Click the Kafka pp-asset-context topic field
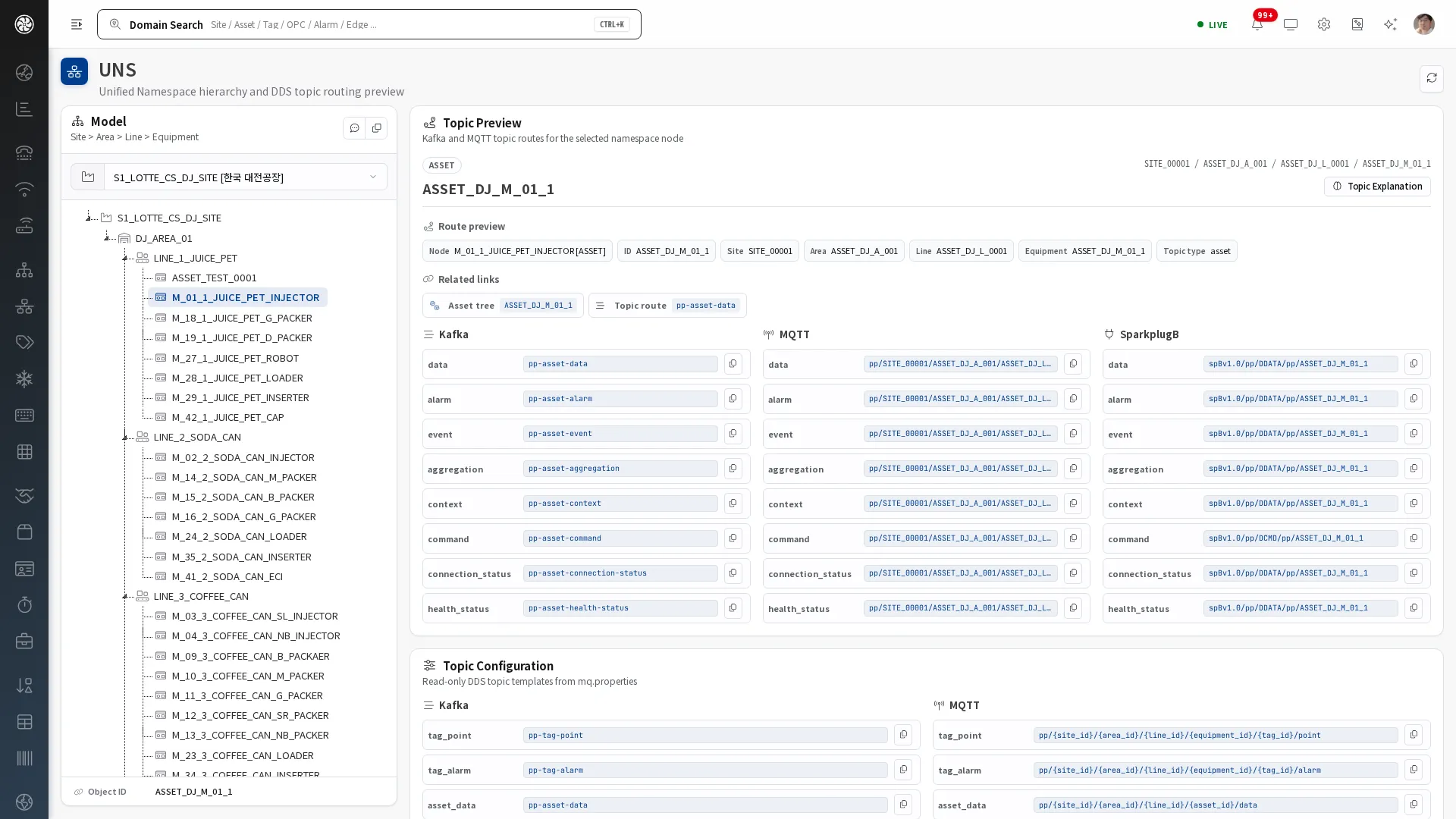 [x=620, y=504]
